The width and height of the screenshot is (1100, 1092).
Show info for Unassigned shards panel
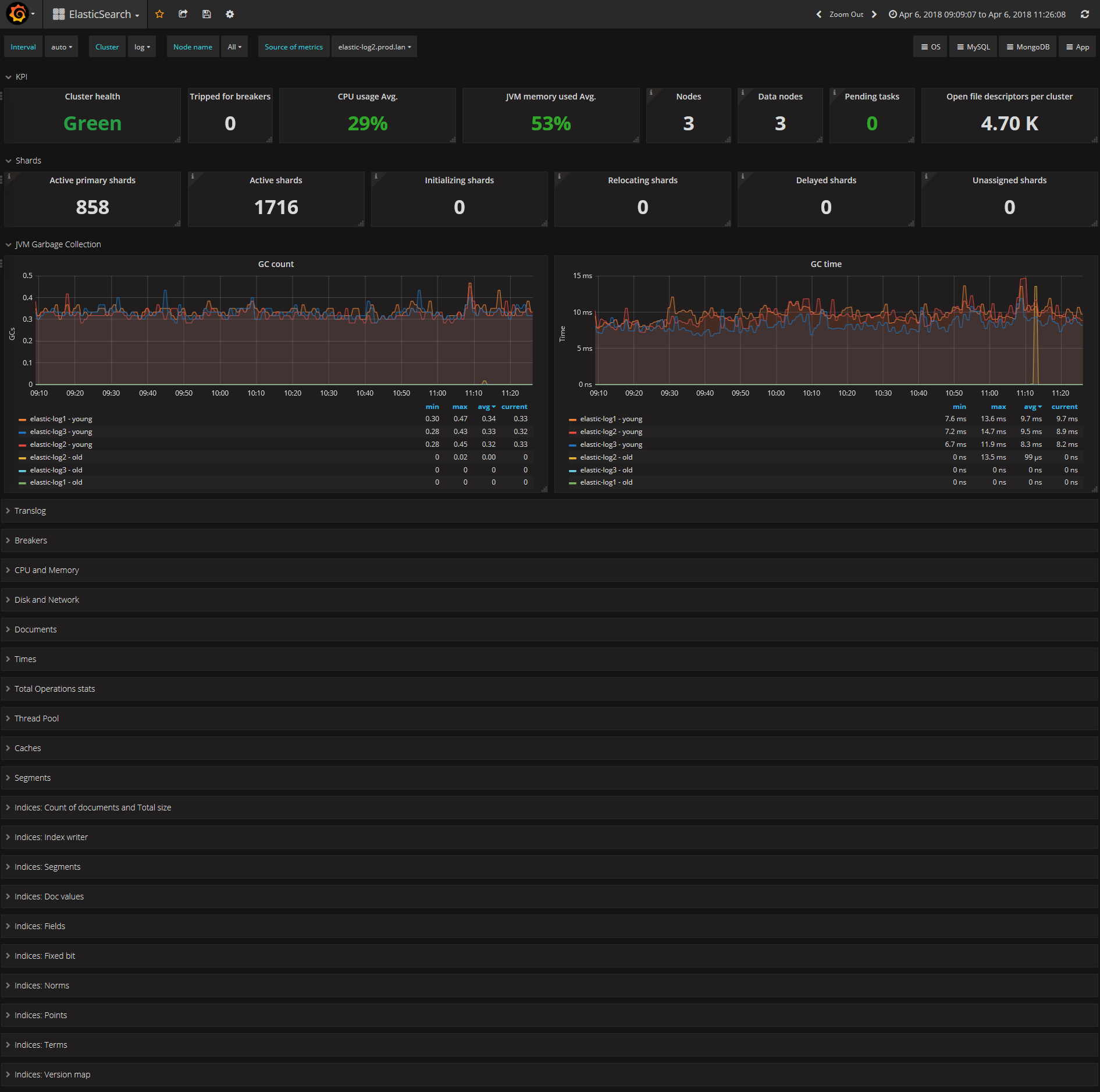[x=926, y=176]
